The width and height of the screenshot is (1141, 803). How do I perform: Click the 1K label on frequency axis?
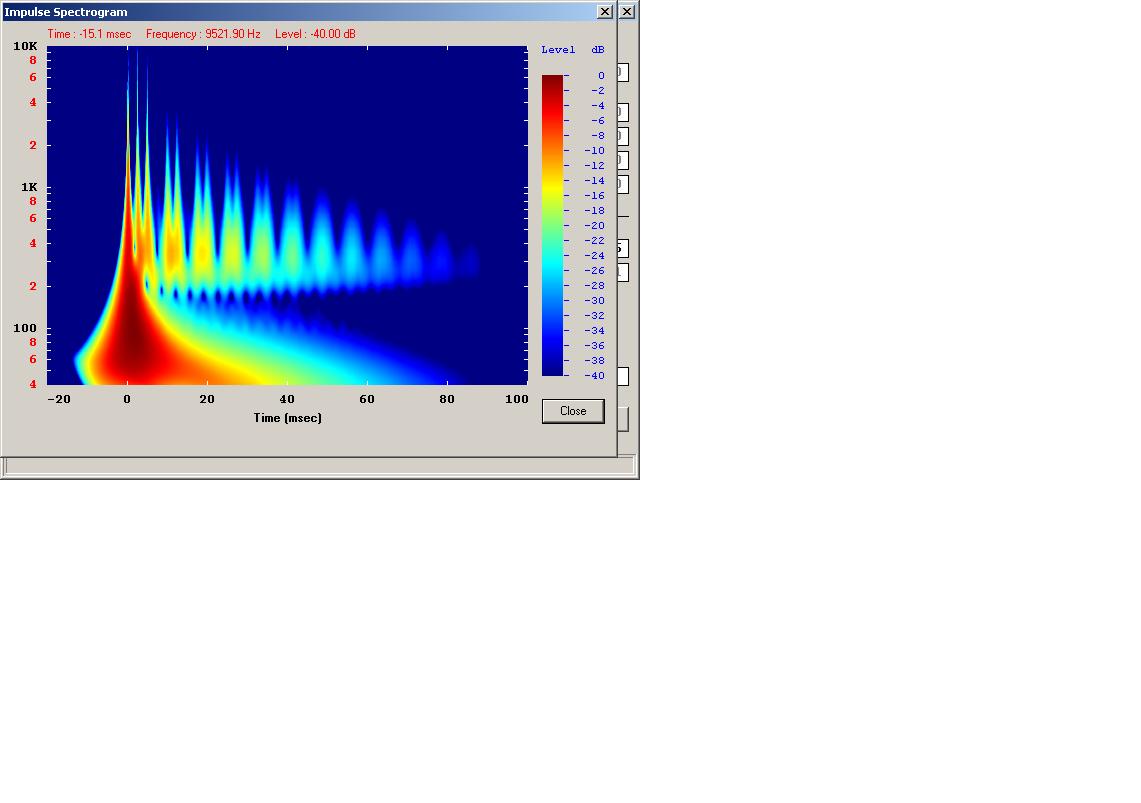pyautogui.click(x=29, y=187)
